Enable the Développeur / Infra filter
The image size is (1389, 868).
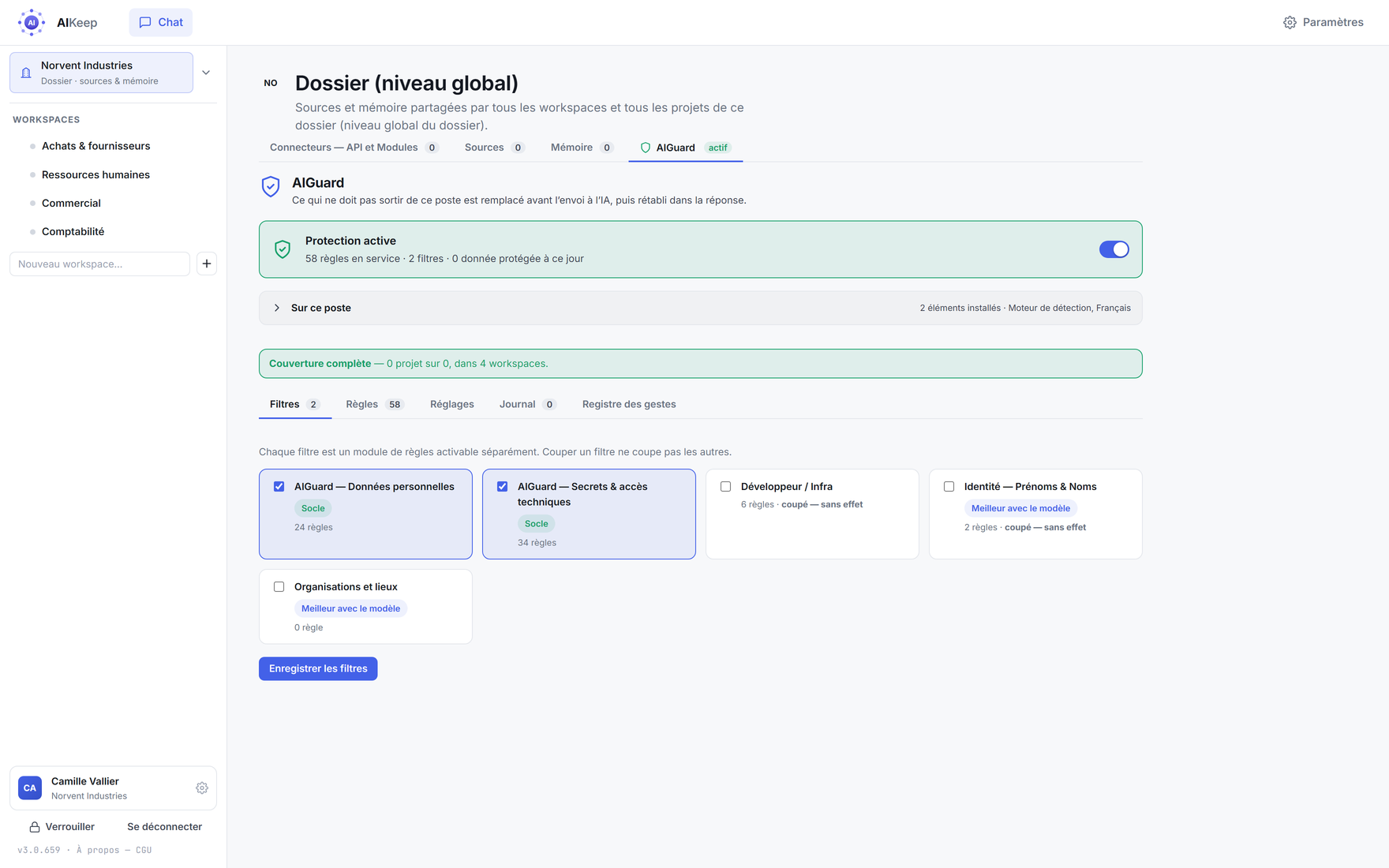[726, 487]
